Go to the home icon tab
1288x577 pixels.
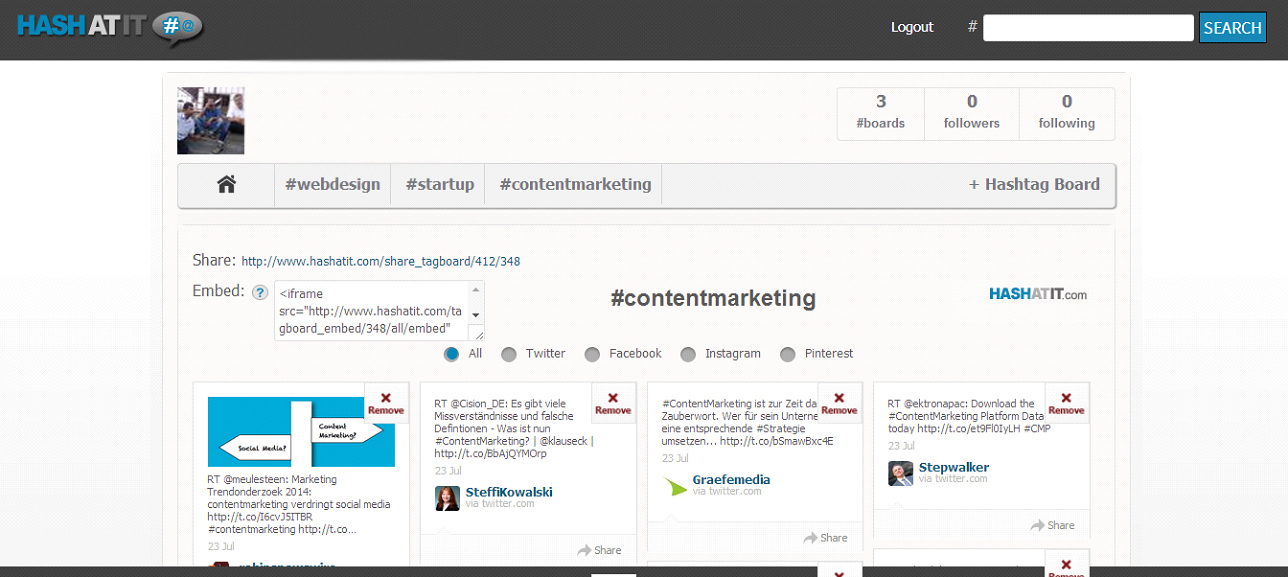pyautogui.click(x=226, y=184)
